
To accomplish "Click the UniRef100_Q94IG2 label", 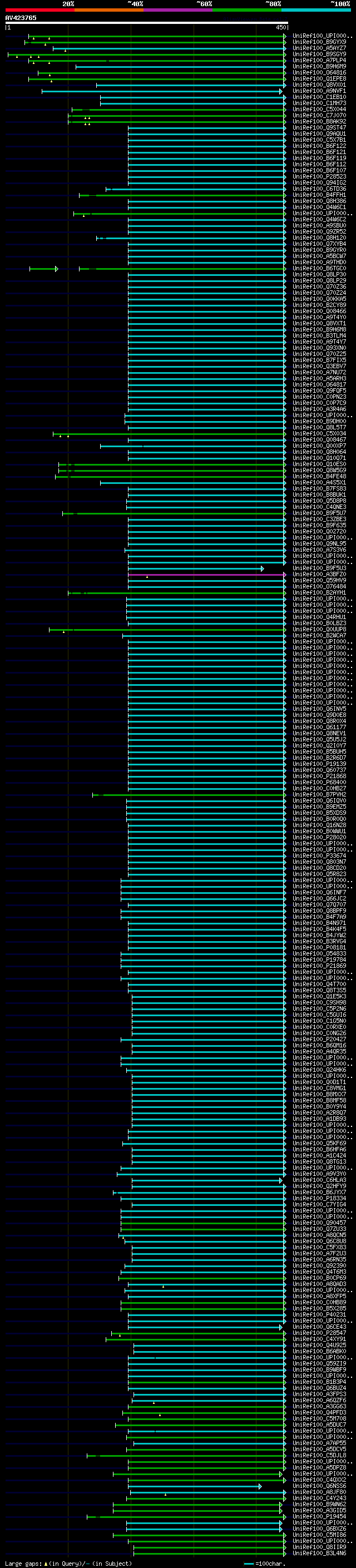I will [x=319, y=182].
